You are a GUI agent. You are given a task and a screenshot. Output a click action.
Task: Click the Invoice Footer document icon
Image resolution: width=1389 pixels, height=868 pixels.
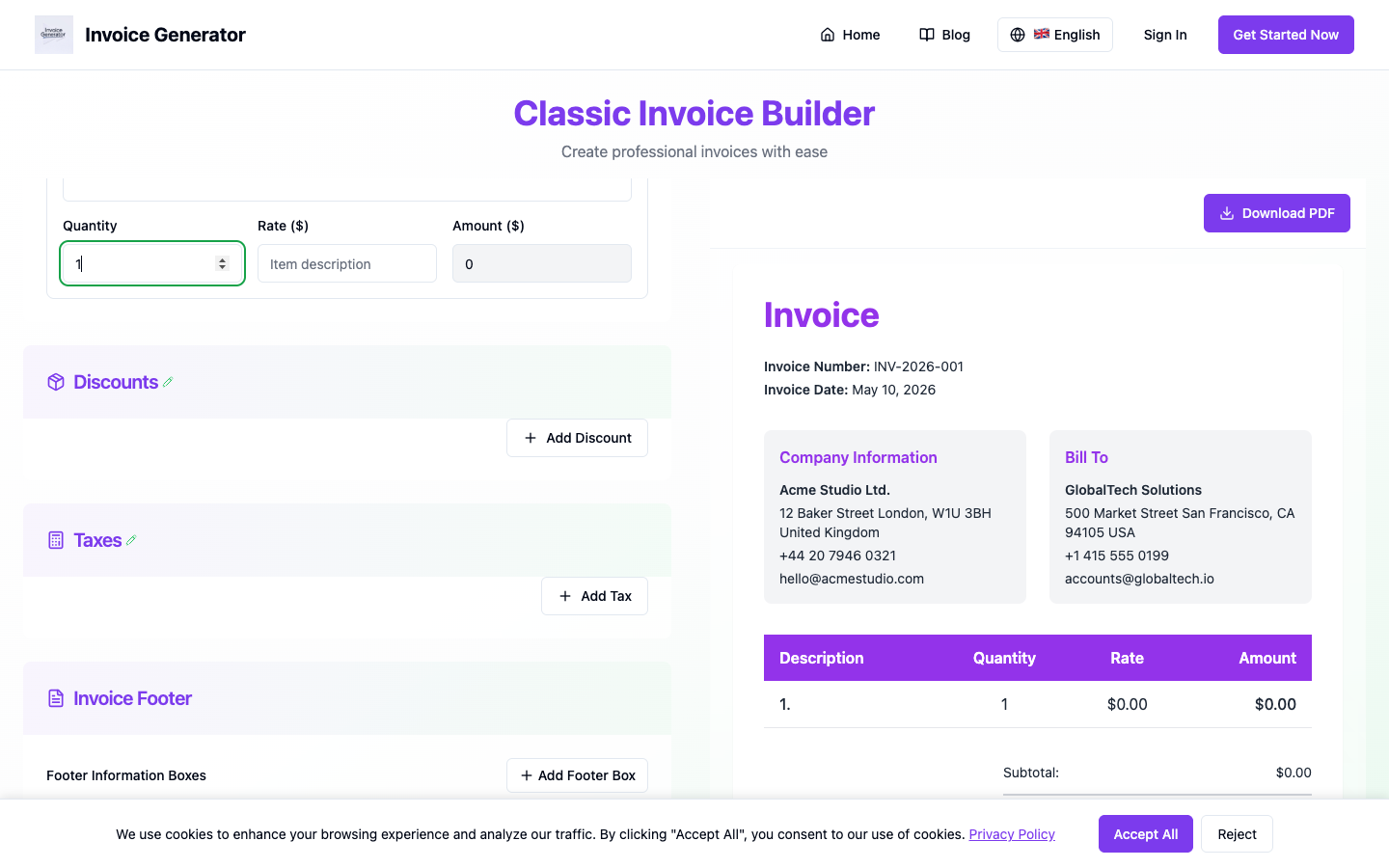coord(56,698)
